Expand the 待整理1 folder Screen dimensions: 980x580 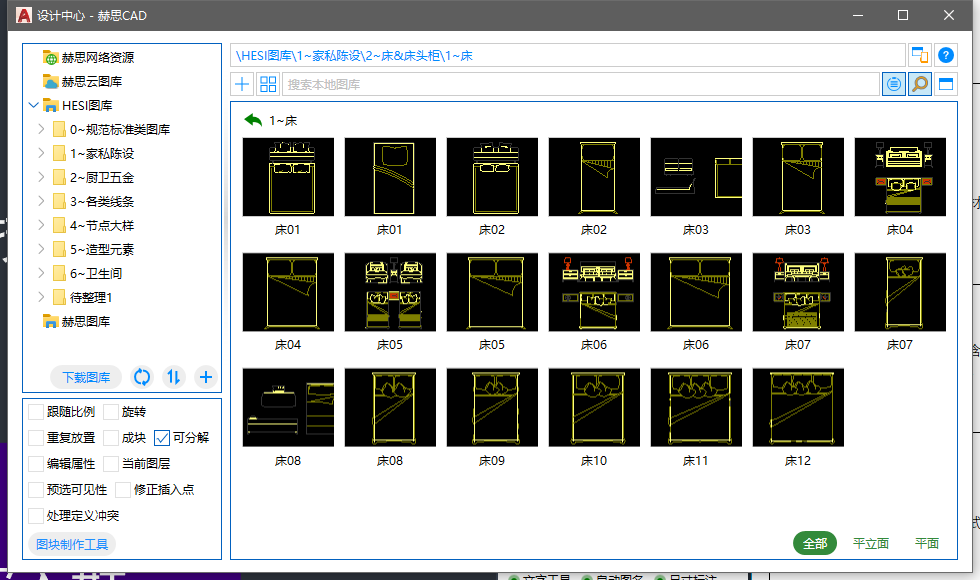click(41, 298)
